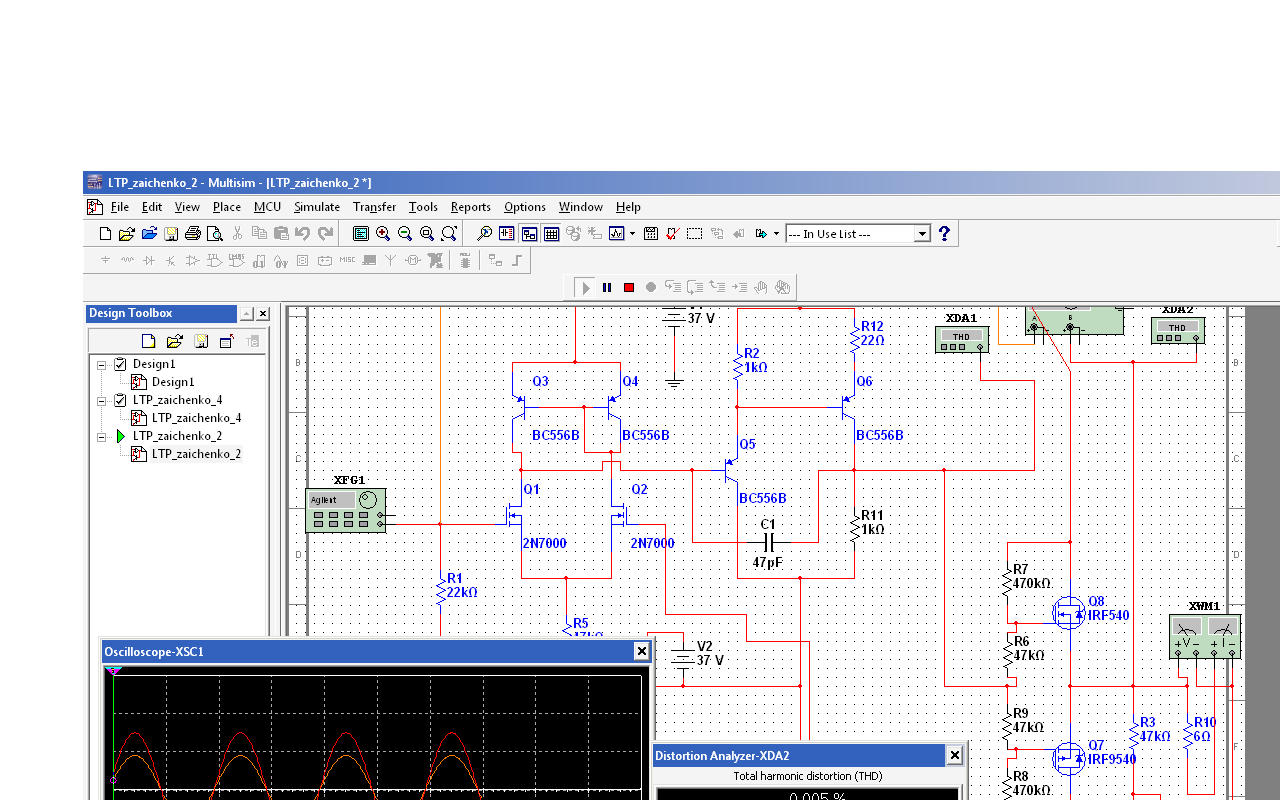Select the Q8 IRF540 MOSFET
Viewport: 1280px width, 800px height.
pos(1068,612)
